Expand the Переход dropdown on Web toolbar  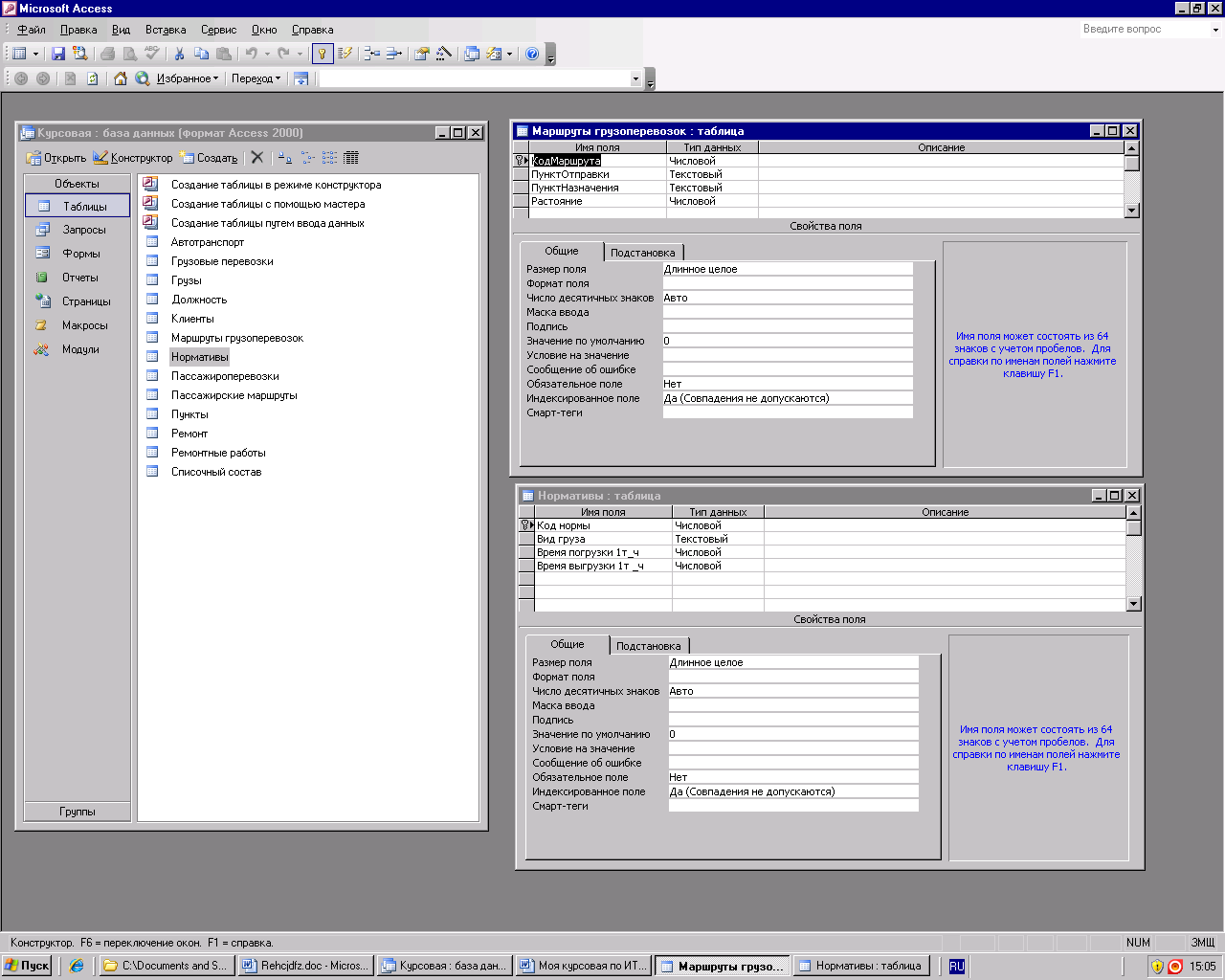pos(256,78)
